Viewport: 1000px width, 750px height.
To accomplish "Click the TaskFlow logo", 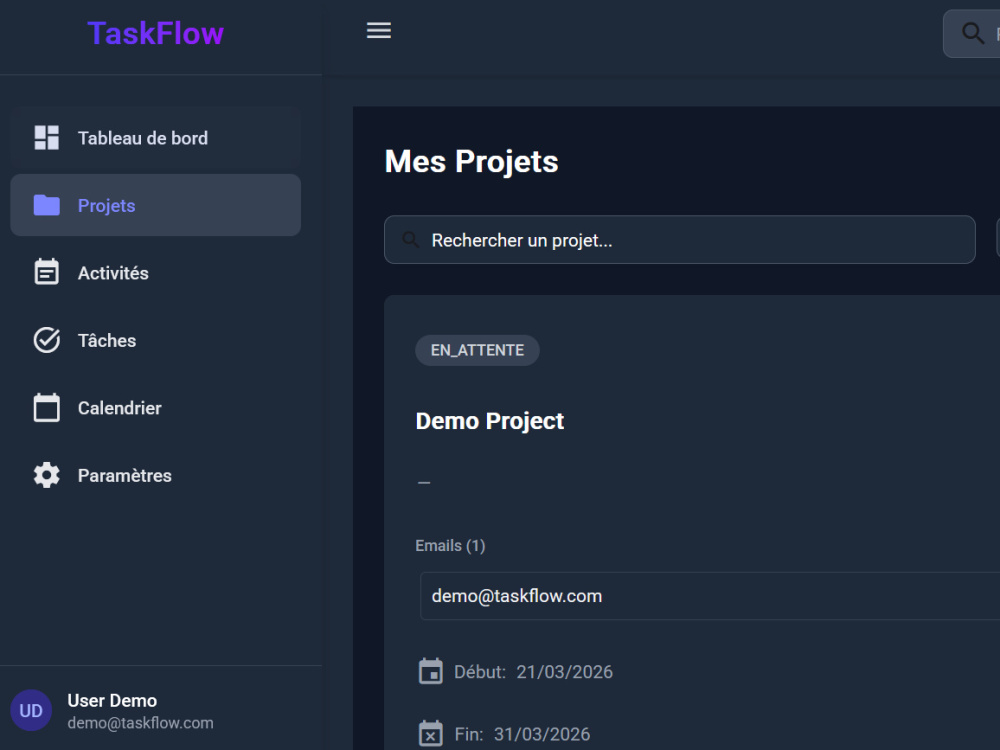I will [156, 33].
